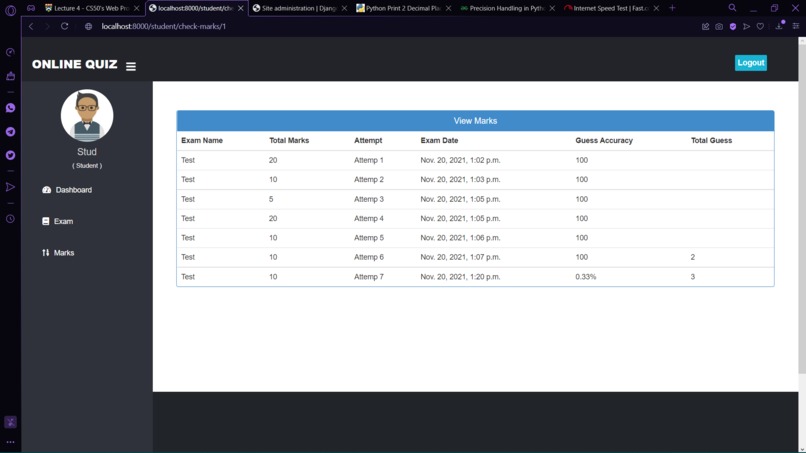806x453 pixels.
Task: Open the three-dots sidebar setup
Action: point(10,442)
